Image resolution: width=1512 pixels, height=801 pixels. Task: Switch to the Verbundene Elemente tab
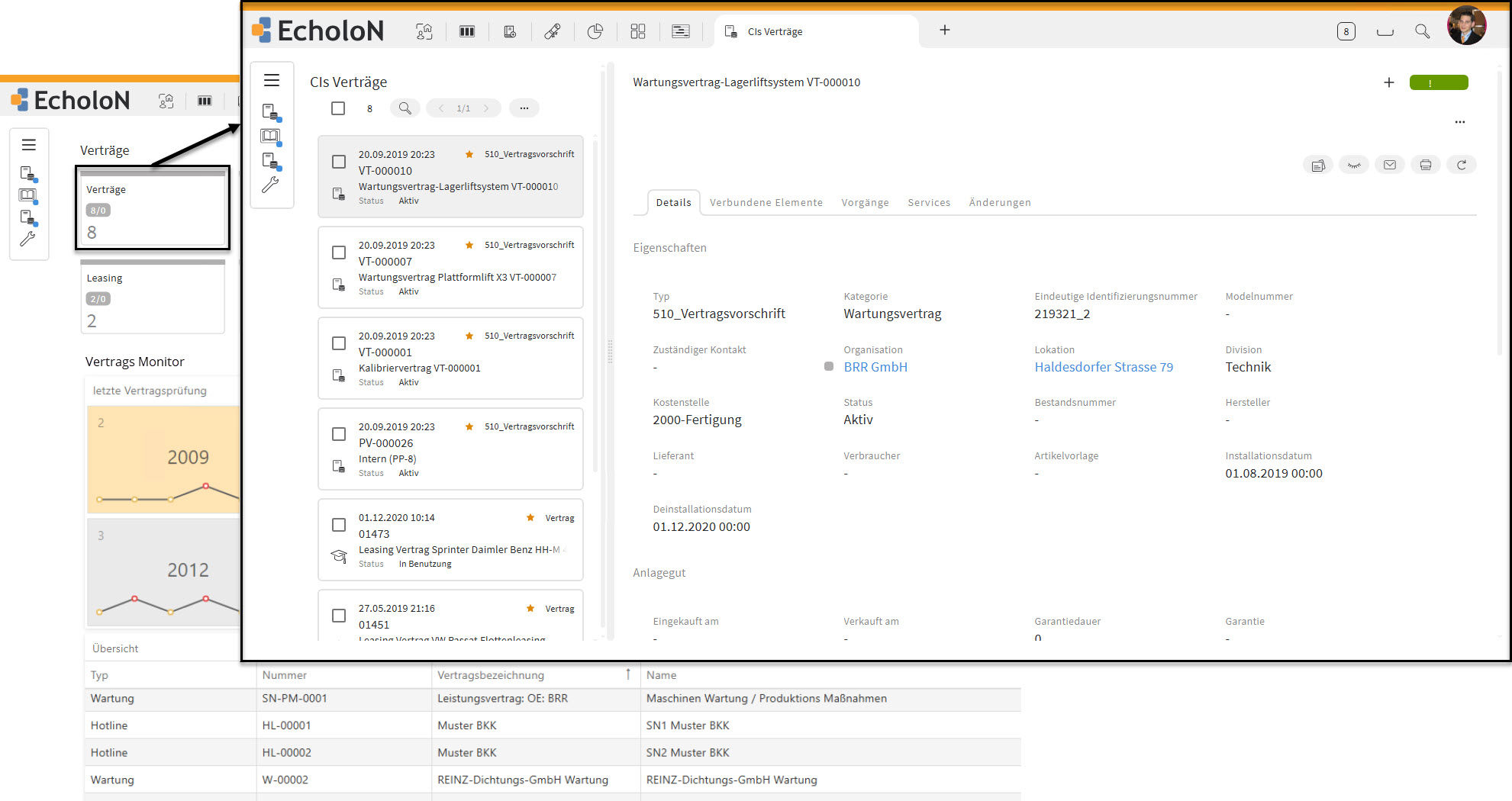(x=766, y=202)
